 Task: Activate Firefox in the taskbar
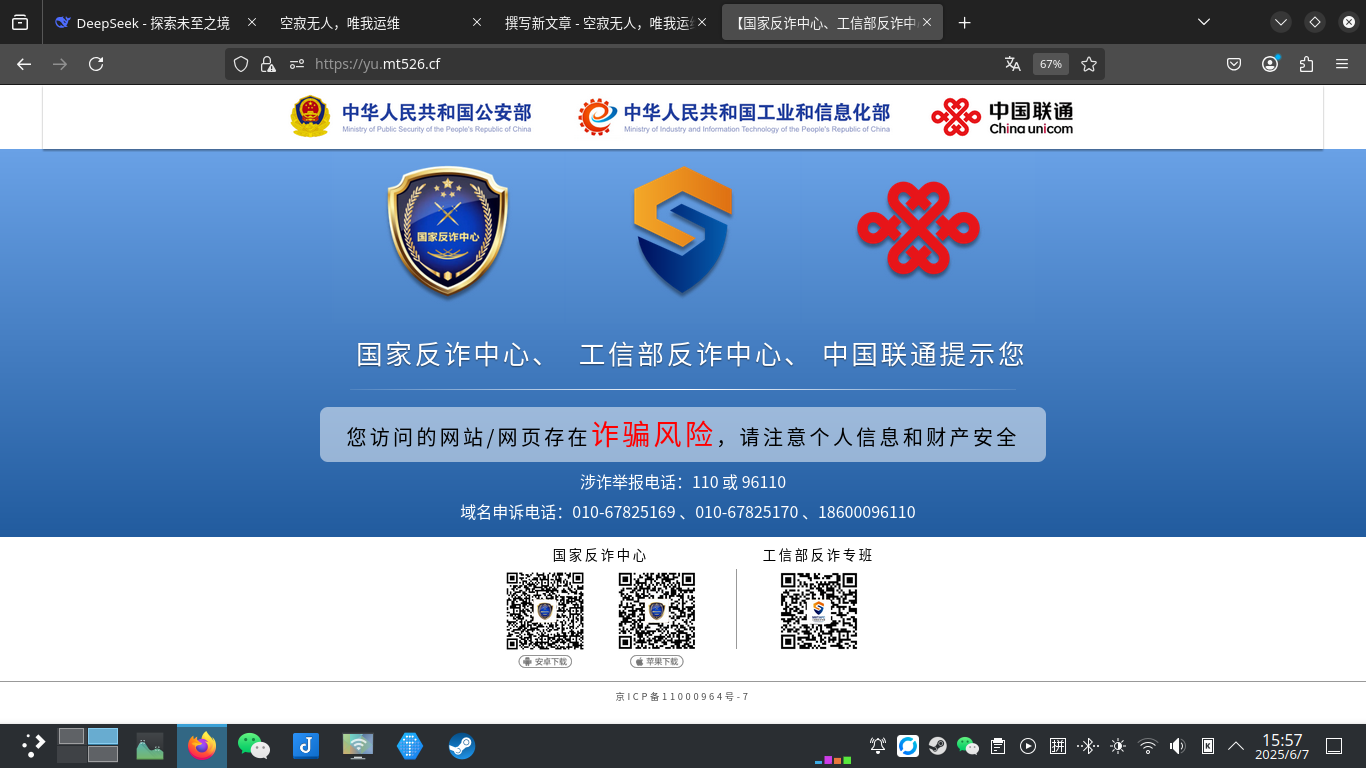pos(202,746)
